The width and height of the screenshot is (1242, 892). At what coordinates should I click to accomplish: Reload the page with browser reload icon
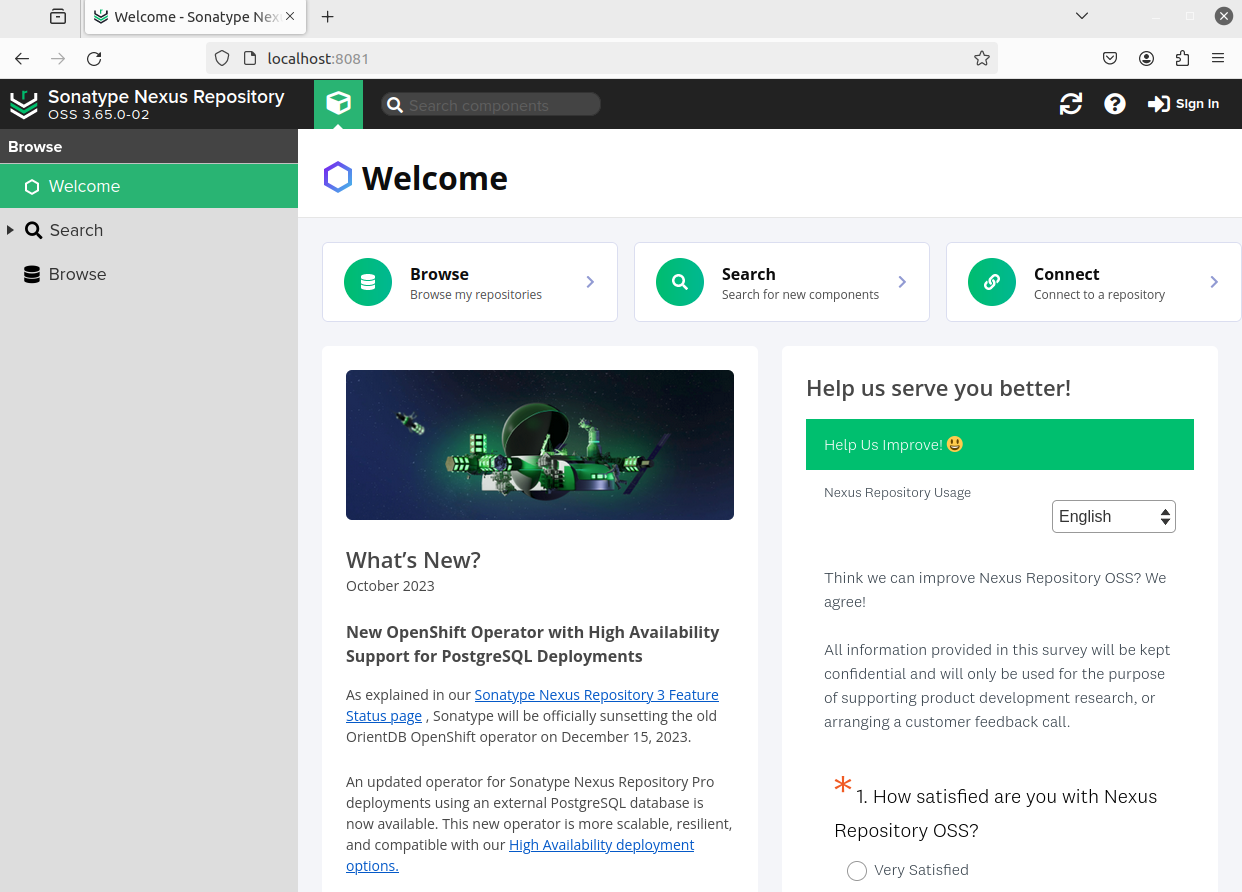click(x=94, y=59)
